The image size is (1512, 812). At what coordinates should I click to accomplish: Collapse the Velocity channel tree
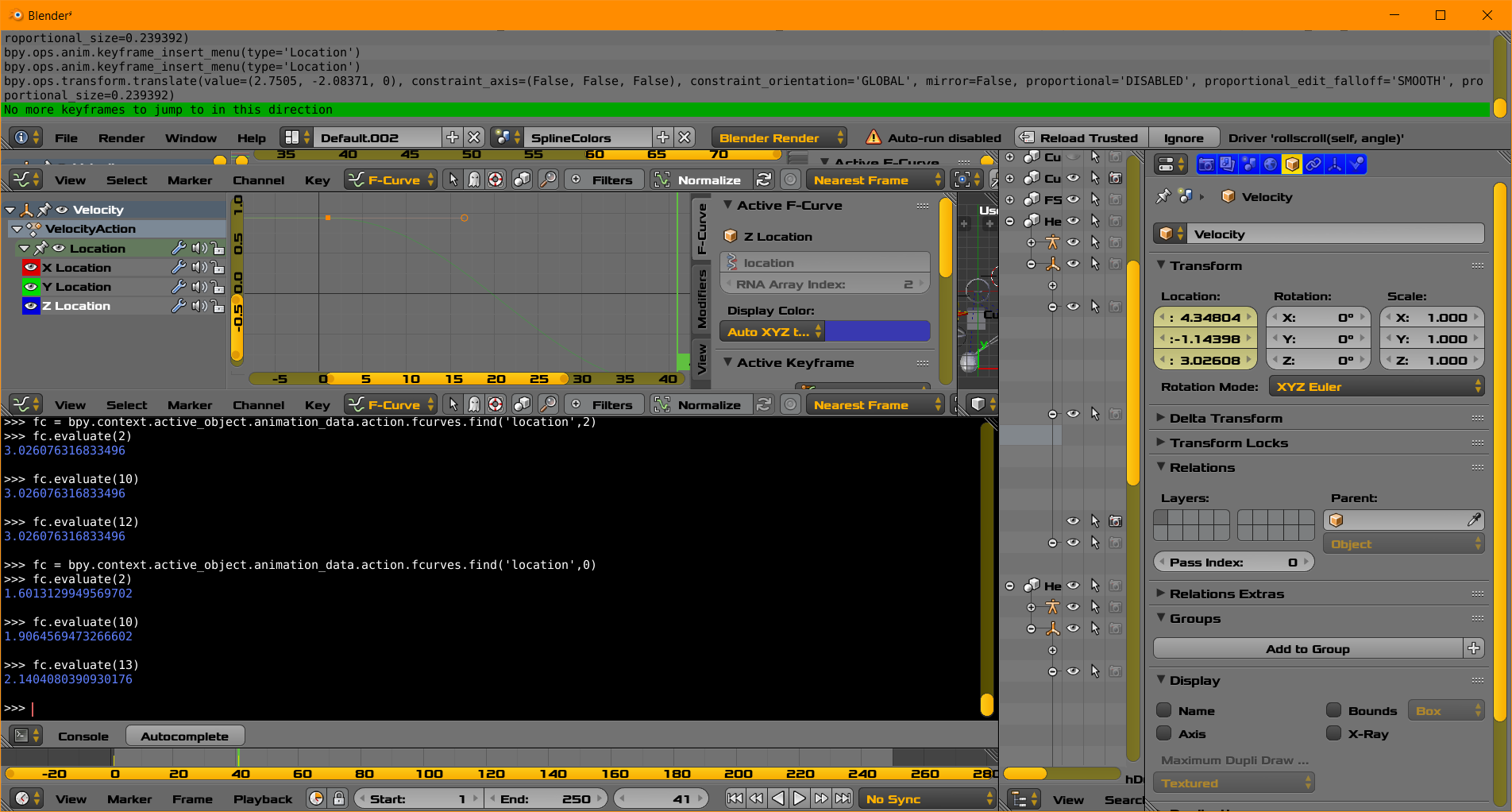coord(10,210)
